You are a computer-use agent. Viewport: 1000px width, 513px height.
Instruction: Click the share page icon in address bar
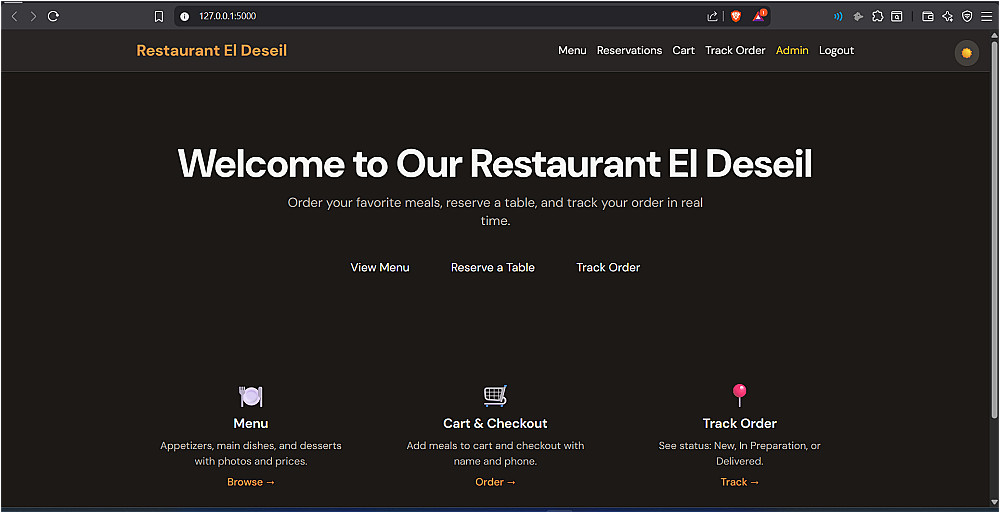[712, 17]
